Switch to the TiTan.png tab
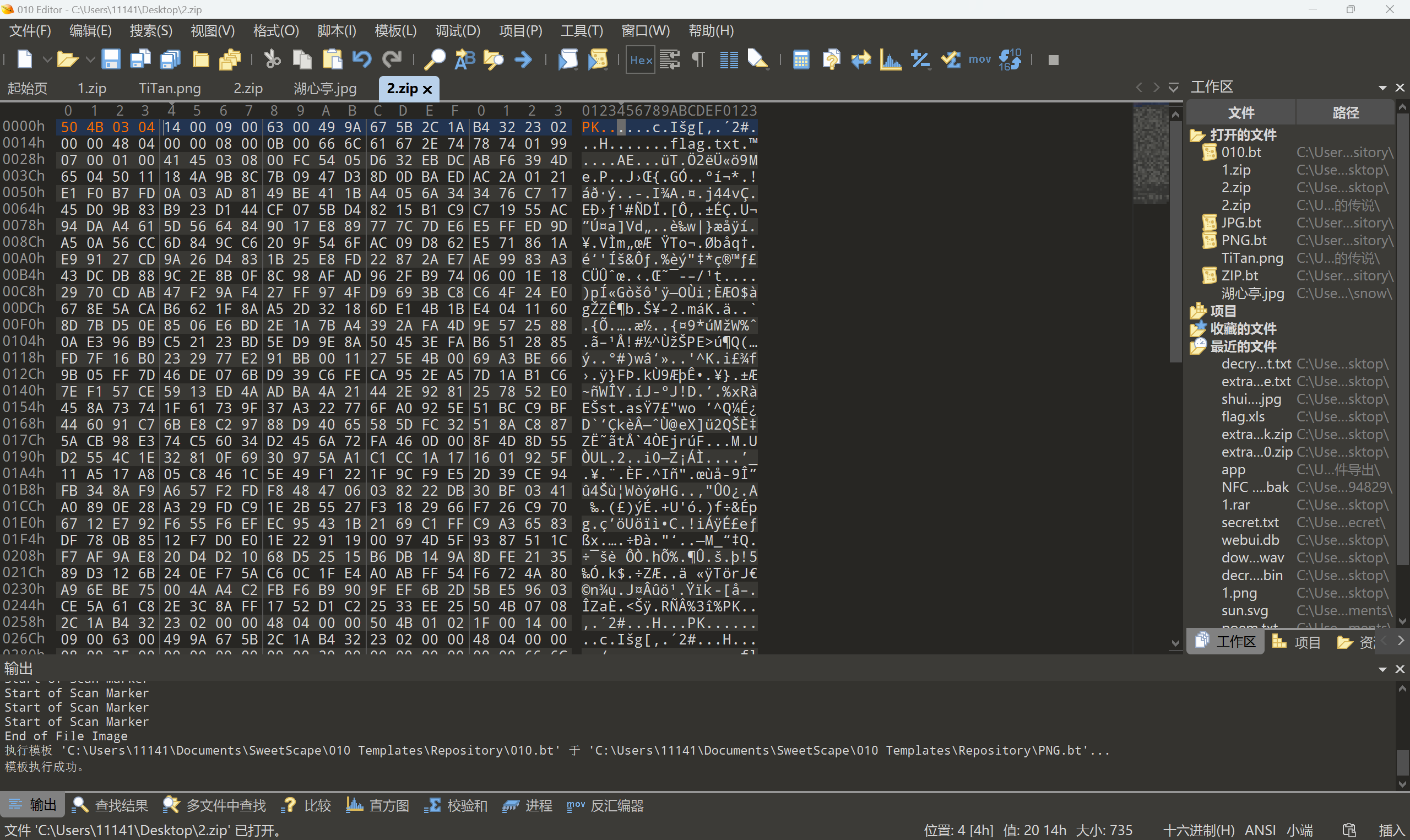 pos(170,88)
